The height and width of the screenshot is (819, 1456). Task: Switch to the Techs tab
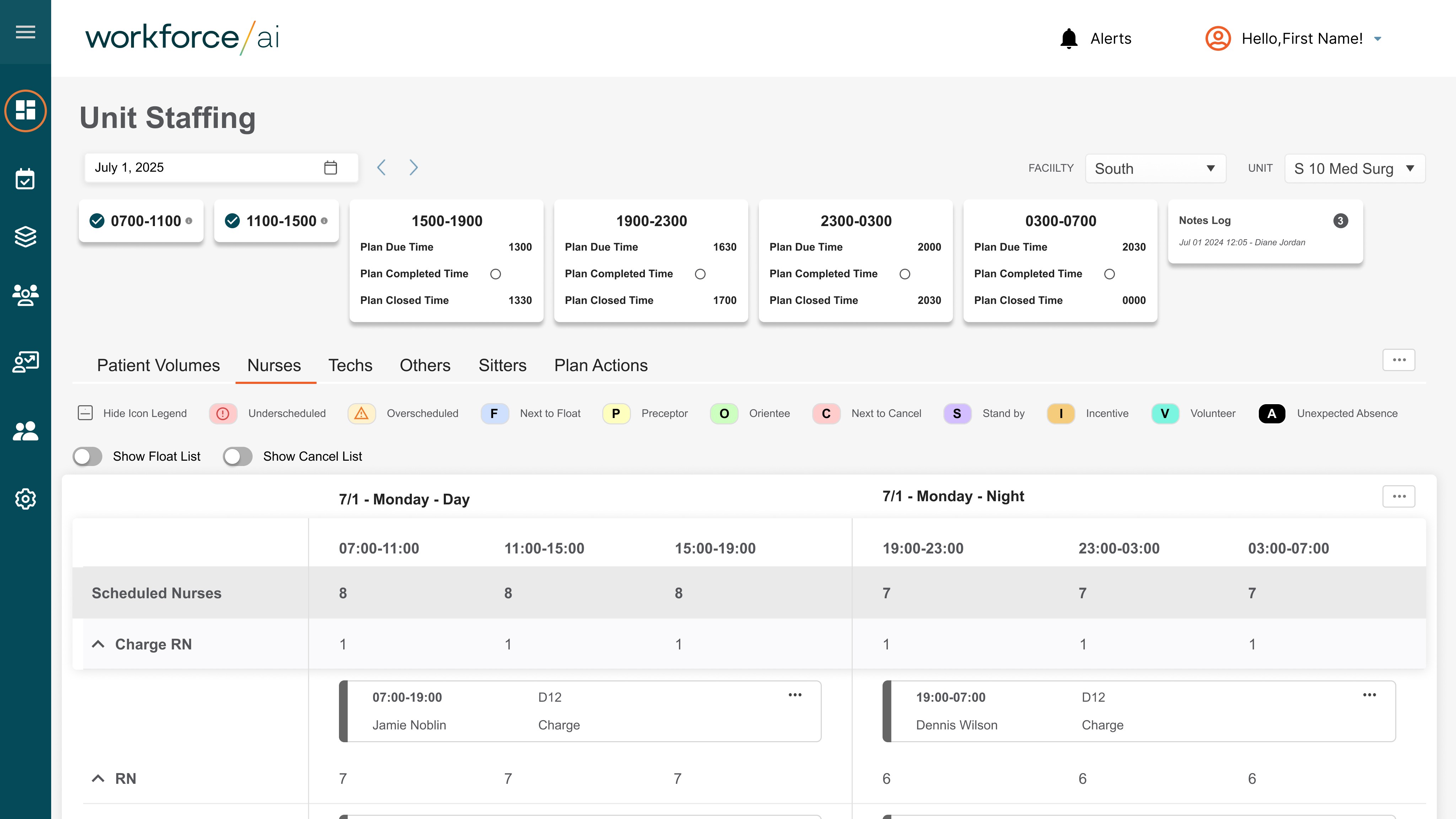[350, 365]
